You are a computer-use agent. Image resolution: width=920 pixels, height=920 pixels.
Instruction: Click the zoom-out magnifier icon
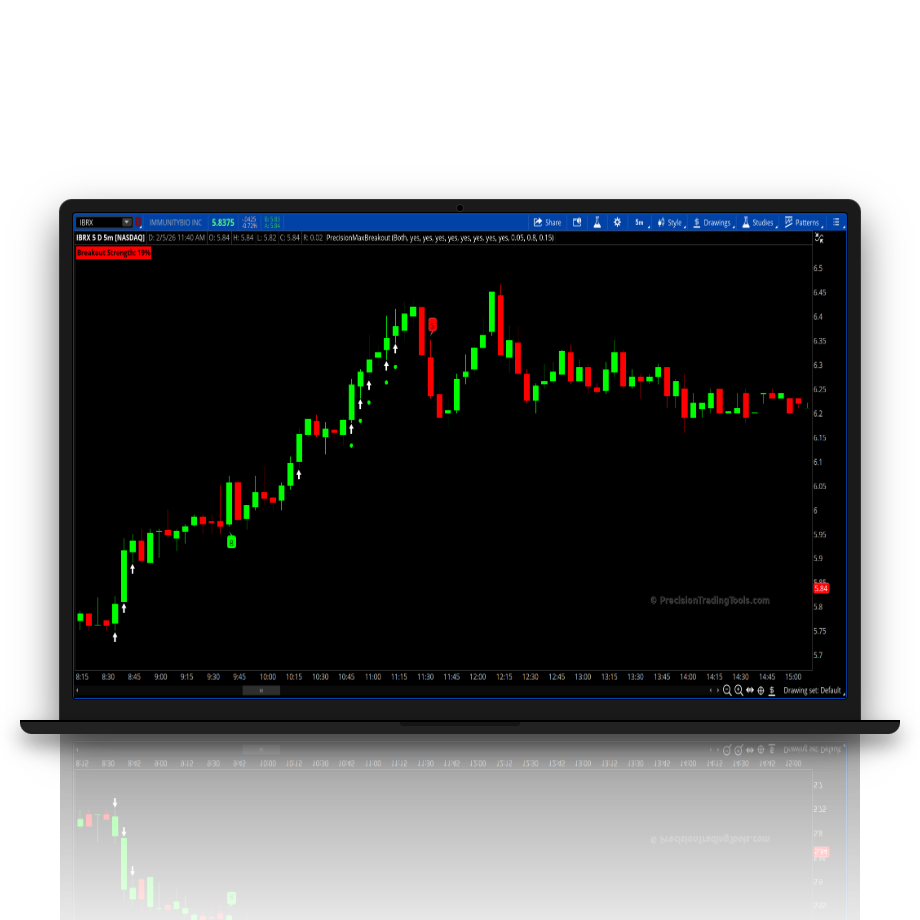click(x=728, y=690)
